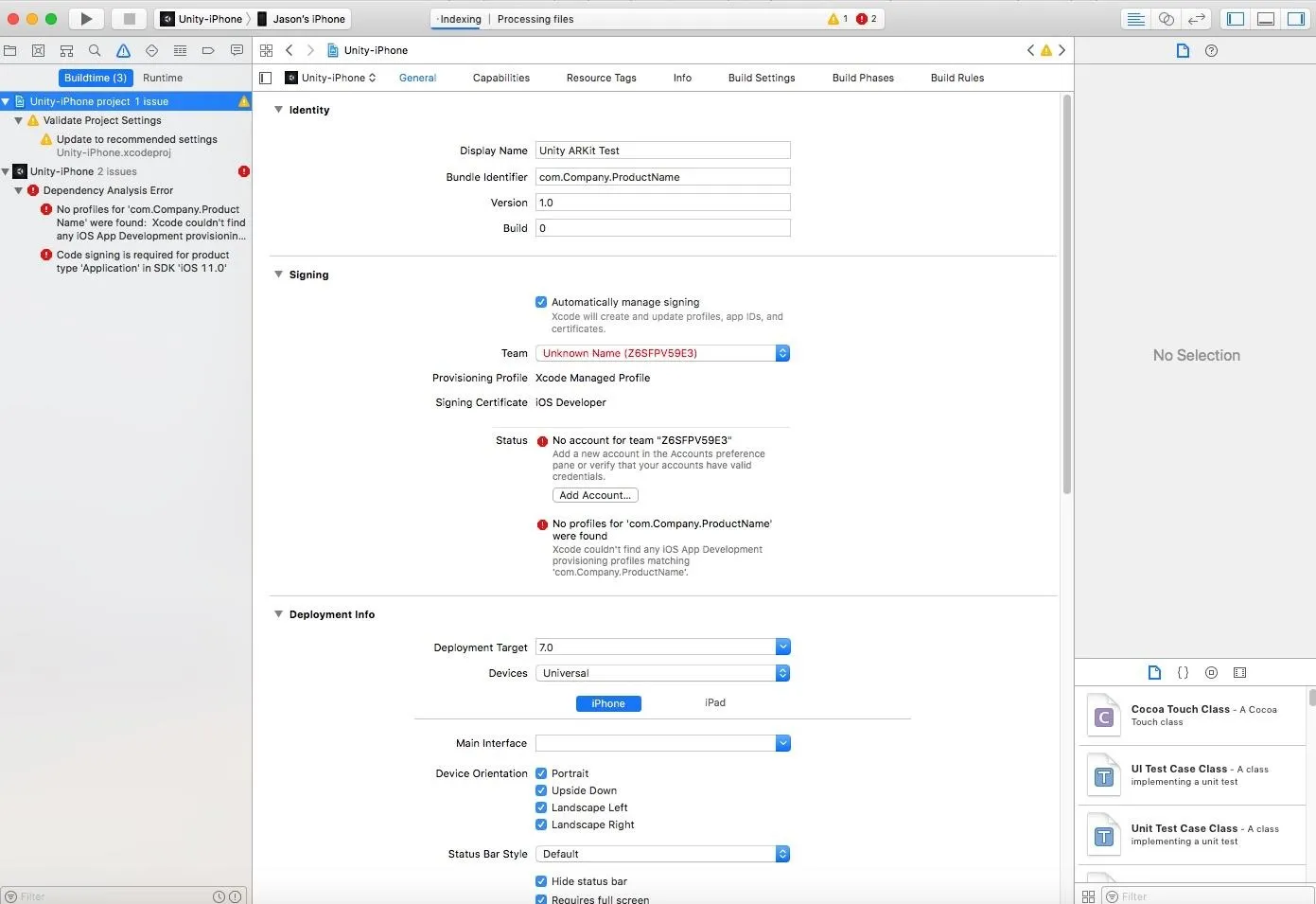Image resolution: width=1316 pixels, height=904 pixels.
Task: Click the Add Account... button
Action: (x=595, y=495)
